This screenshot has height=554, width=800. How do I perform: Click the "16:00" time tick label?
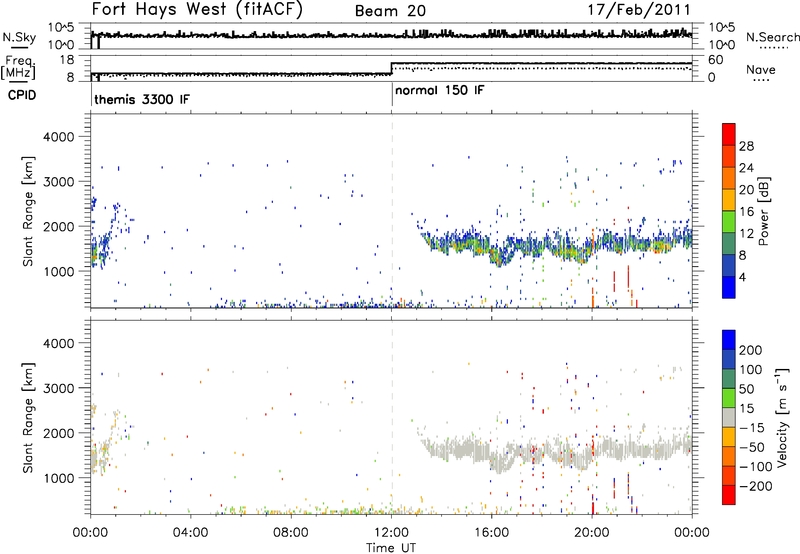[x=491, y=532]
